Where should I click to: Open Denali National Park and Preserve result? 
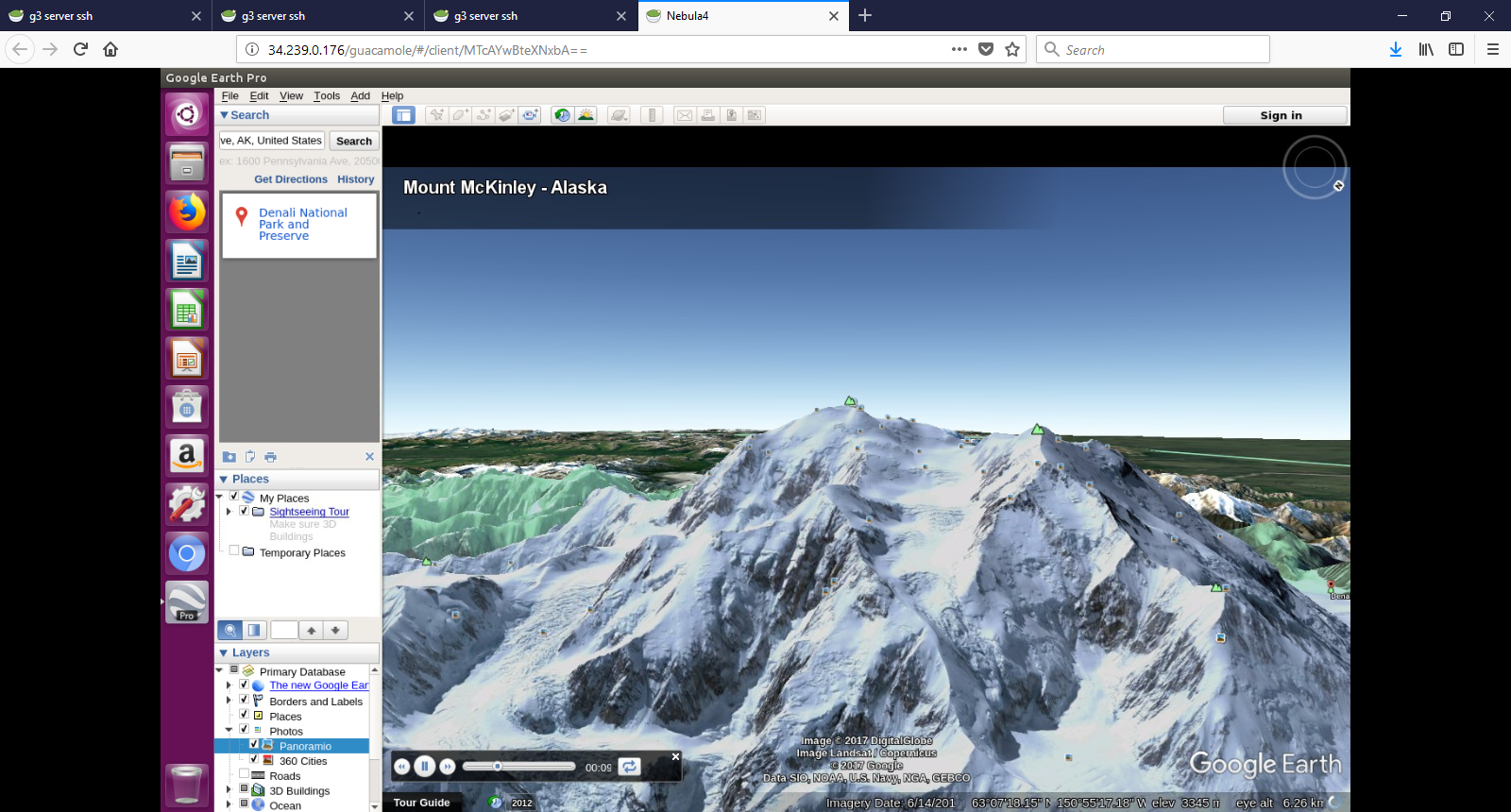(x=303, y=225)
